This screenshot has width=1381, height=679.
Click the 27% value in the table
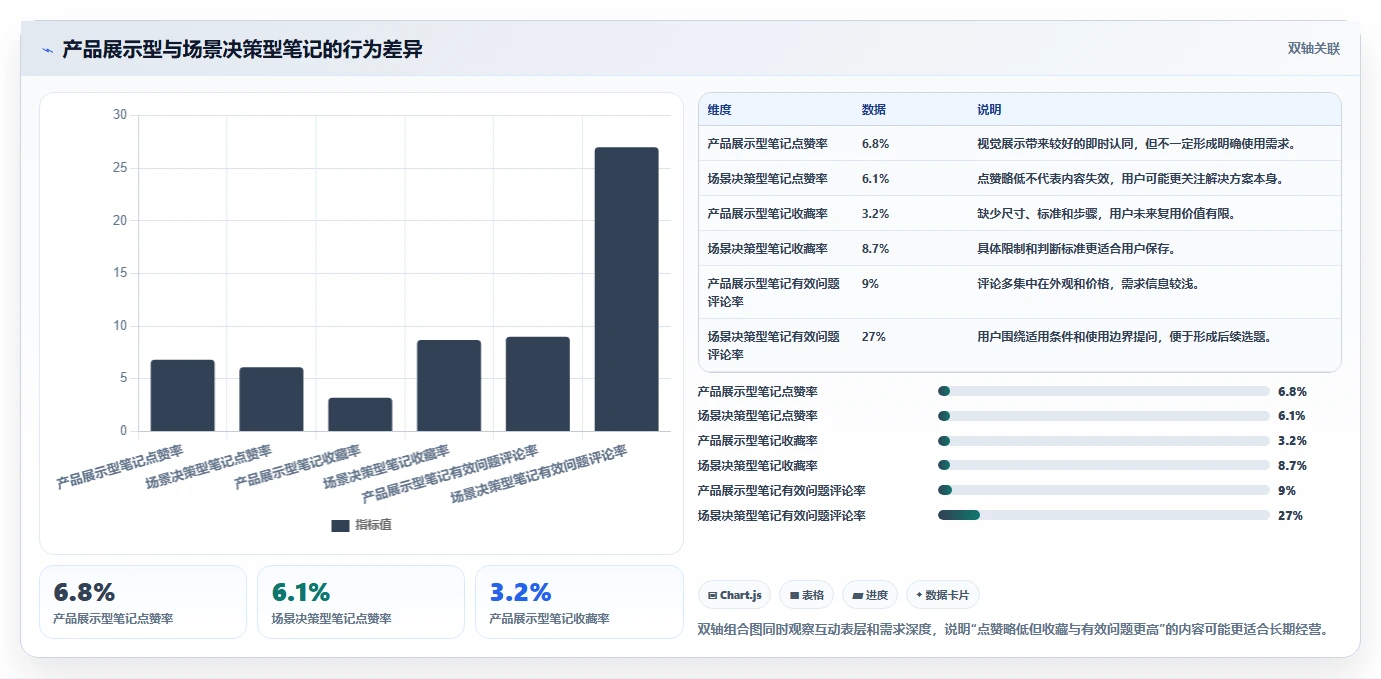click(x=873, y=337)
